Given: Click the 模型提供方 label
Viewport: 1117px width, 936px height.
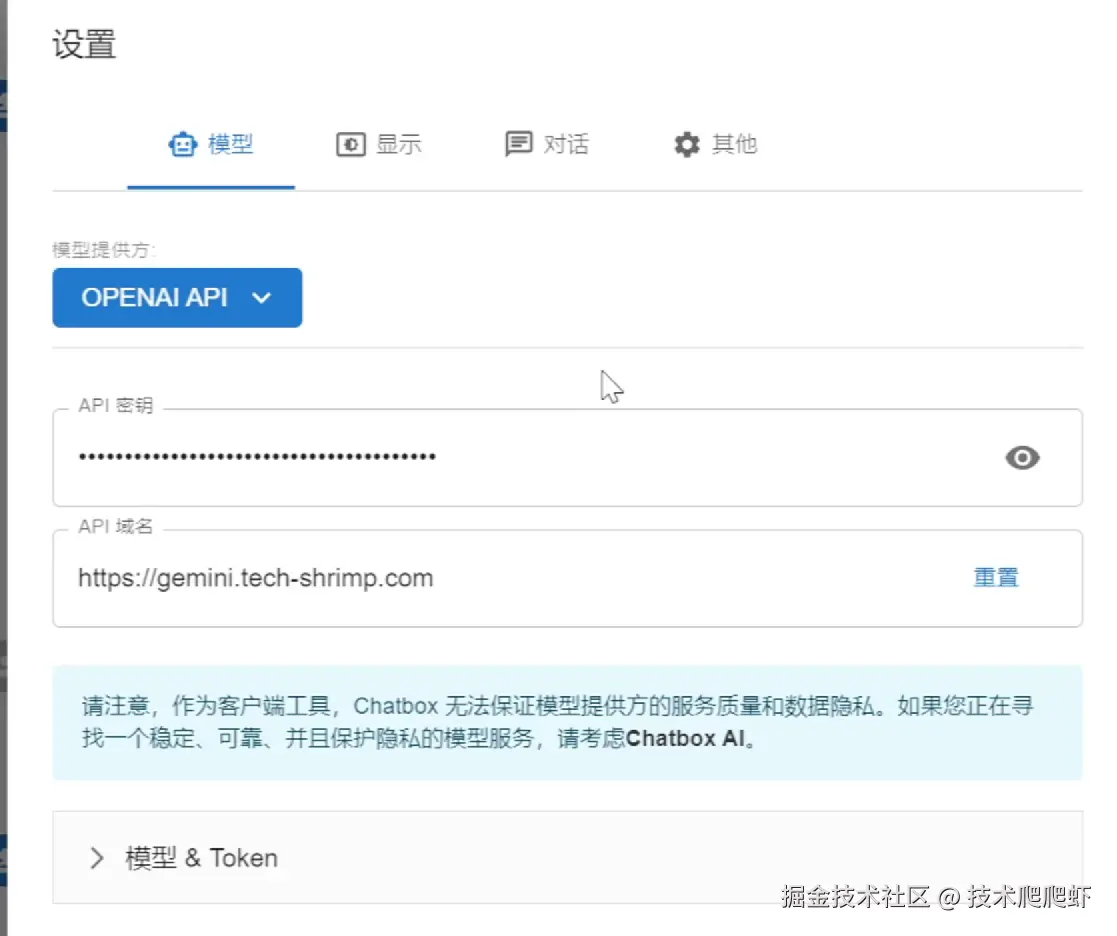Looking at the screenshot, I should pos(104,250).
